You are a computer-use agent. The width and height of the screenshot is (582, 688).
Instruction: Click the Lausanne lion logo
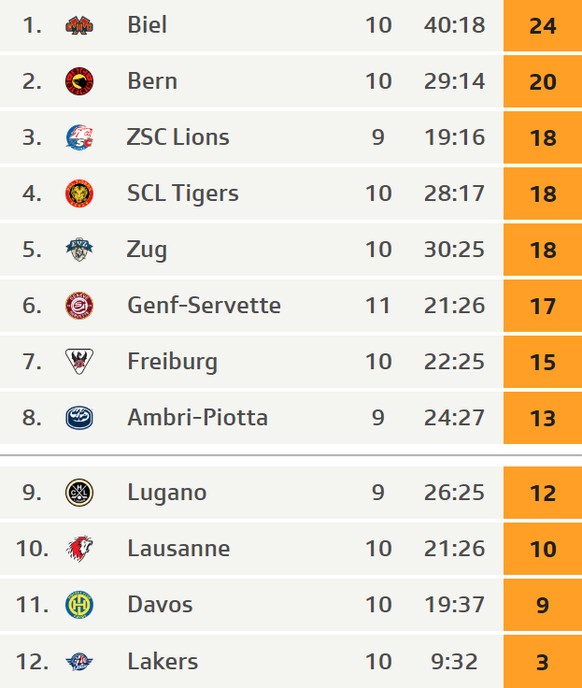(79, 548)
